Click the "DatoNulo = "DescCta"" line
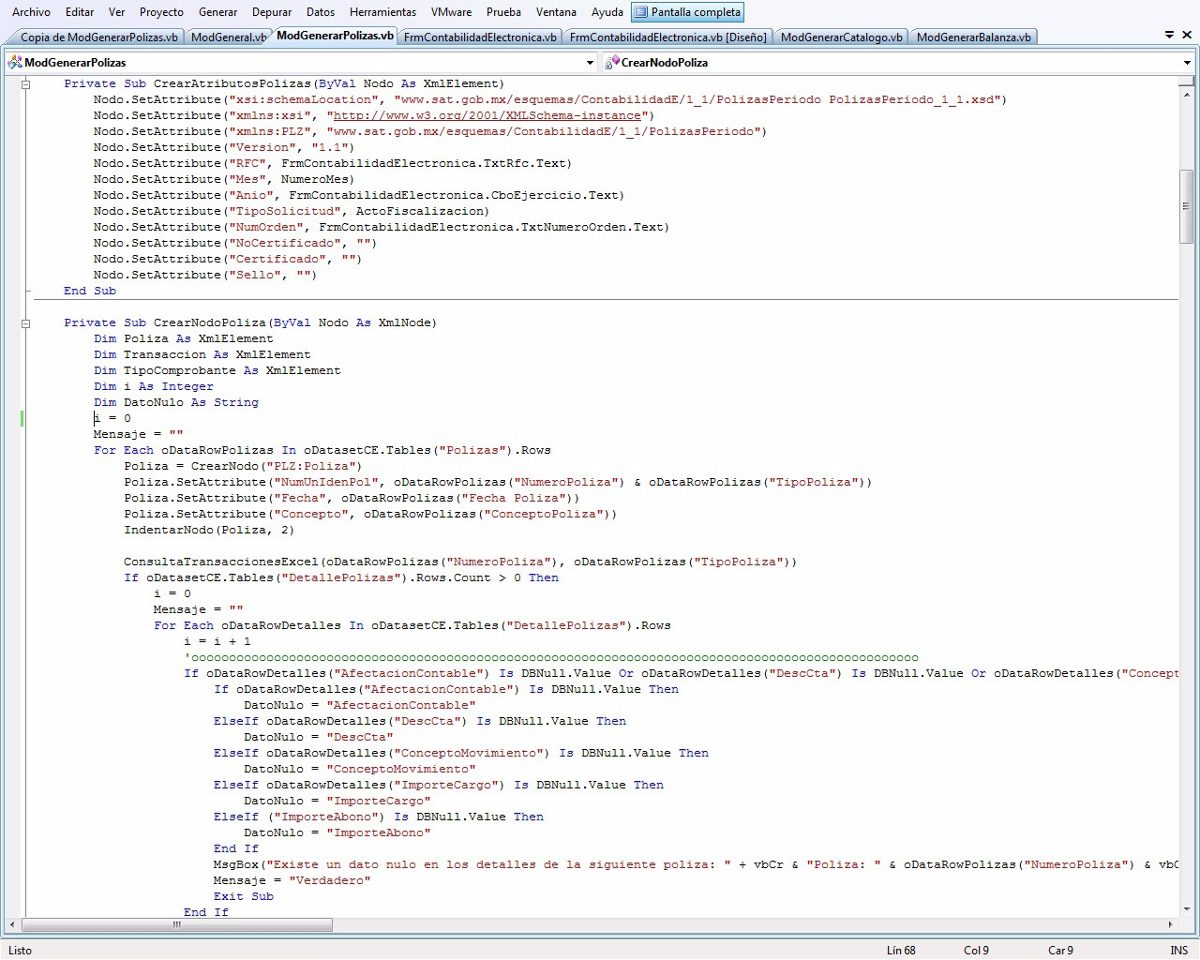Image resolution: width=1200 pixels, height=960 pixels. [319, 739]
